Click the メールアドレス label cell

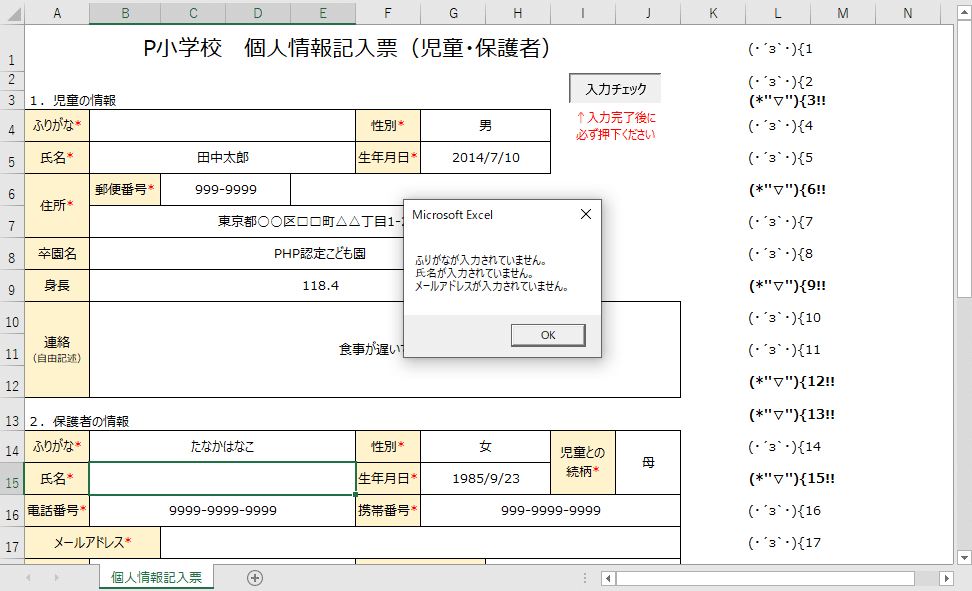click(x=92, y=543)
